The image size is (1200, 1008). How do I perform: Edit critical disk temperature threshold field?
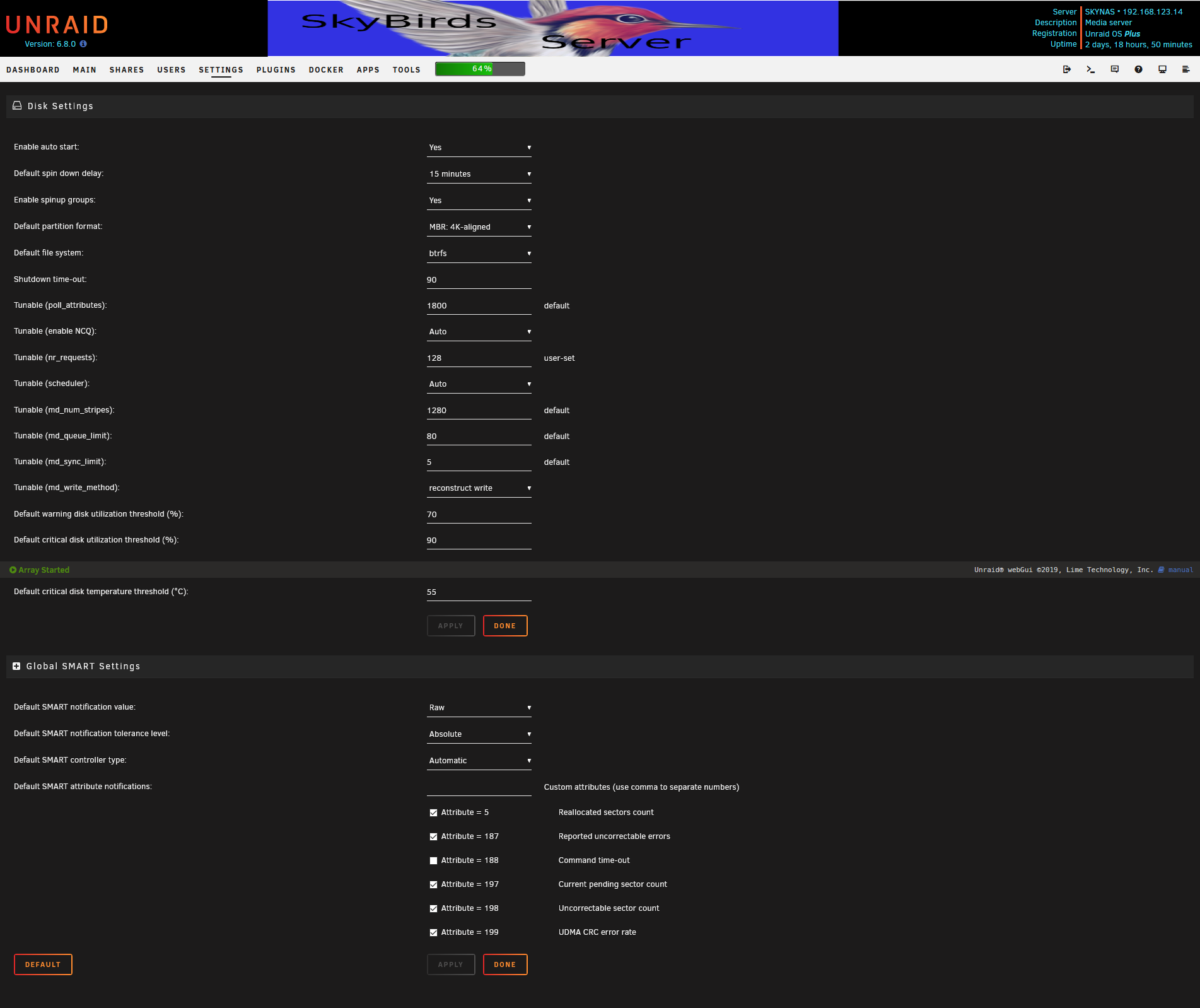point(479,592)
